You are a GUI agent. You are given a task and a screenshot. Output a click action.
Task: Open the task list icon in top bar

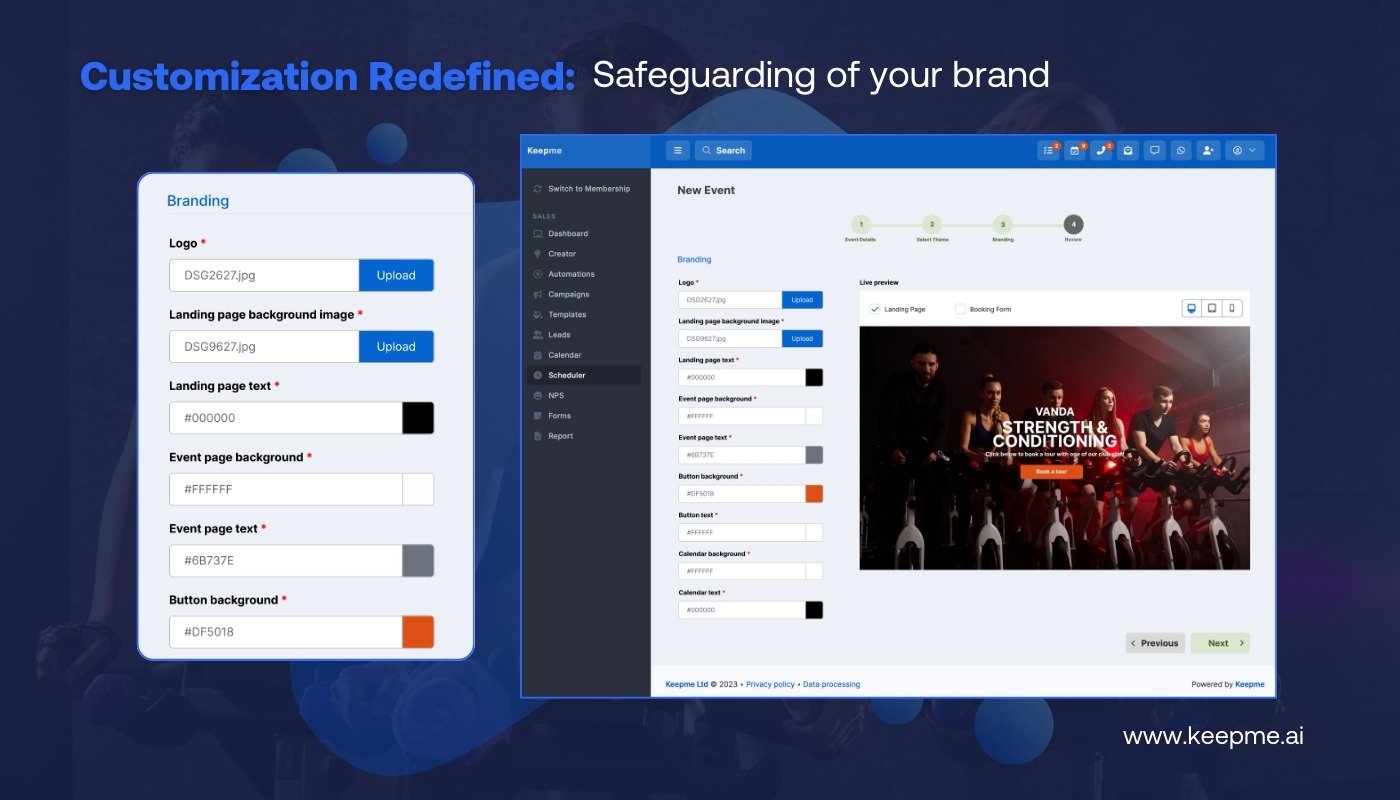1048,150
